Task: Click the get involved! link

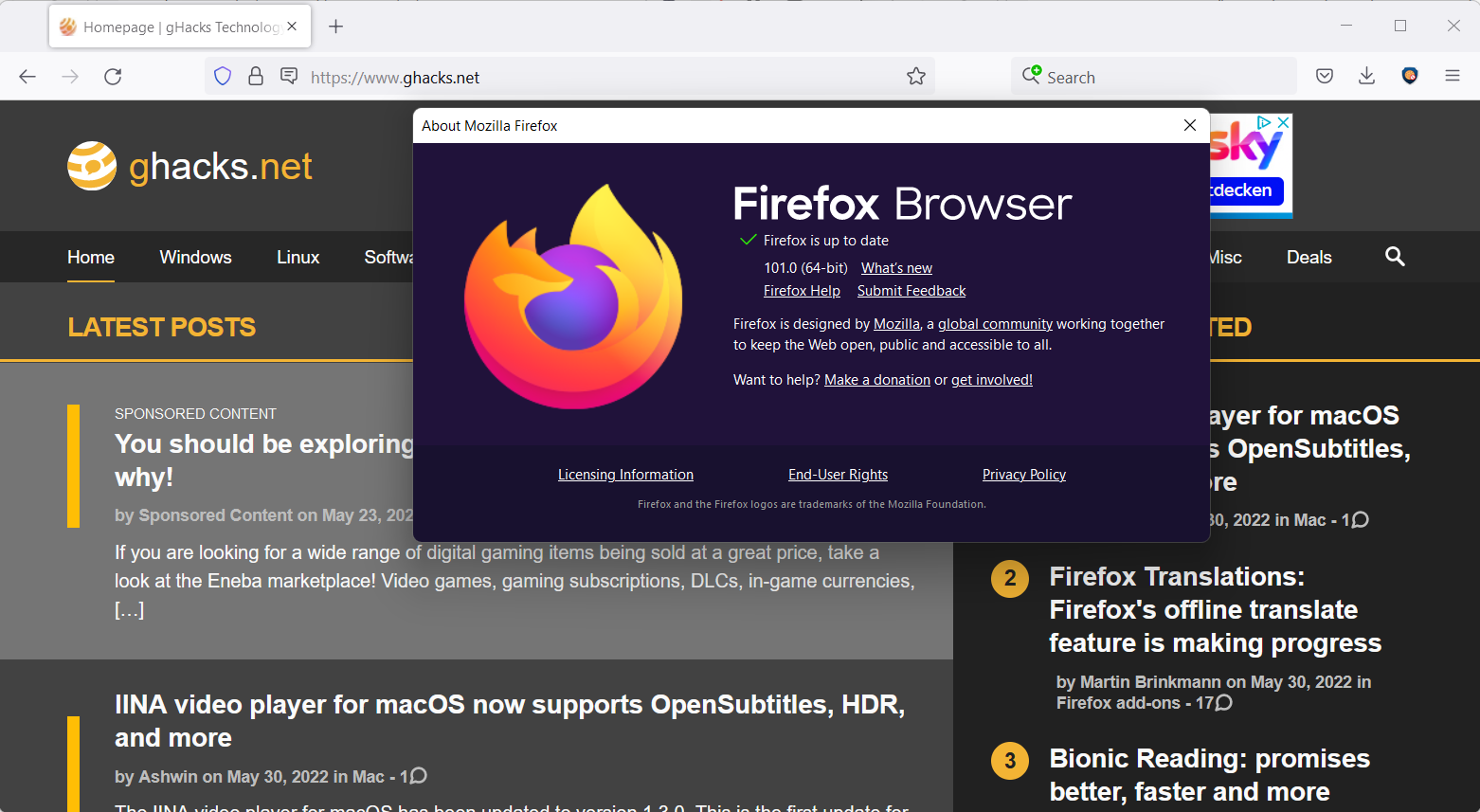Action: pyautogui.click(x=992, y=380)
